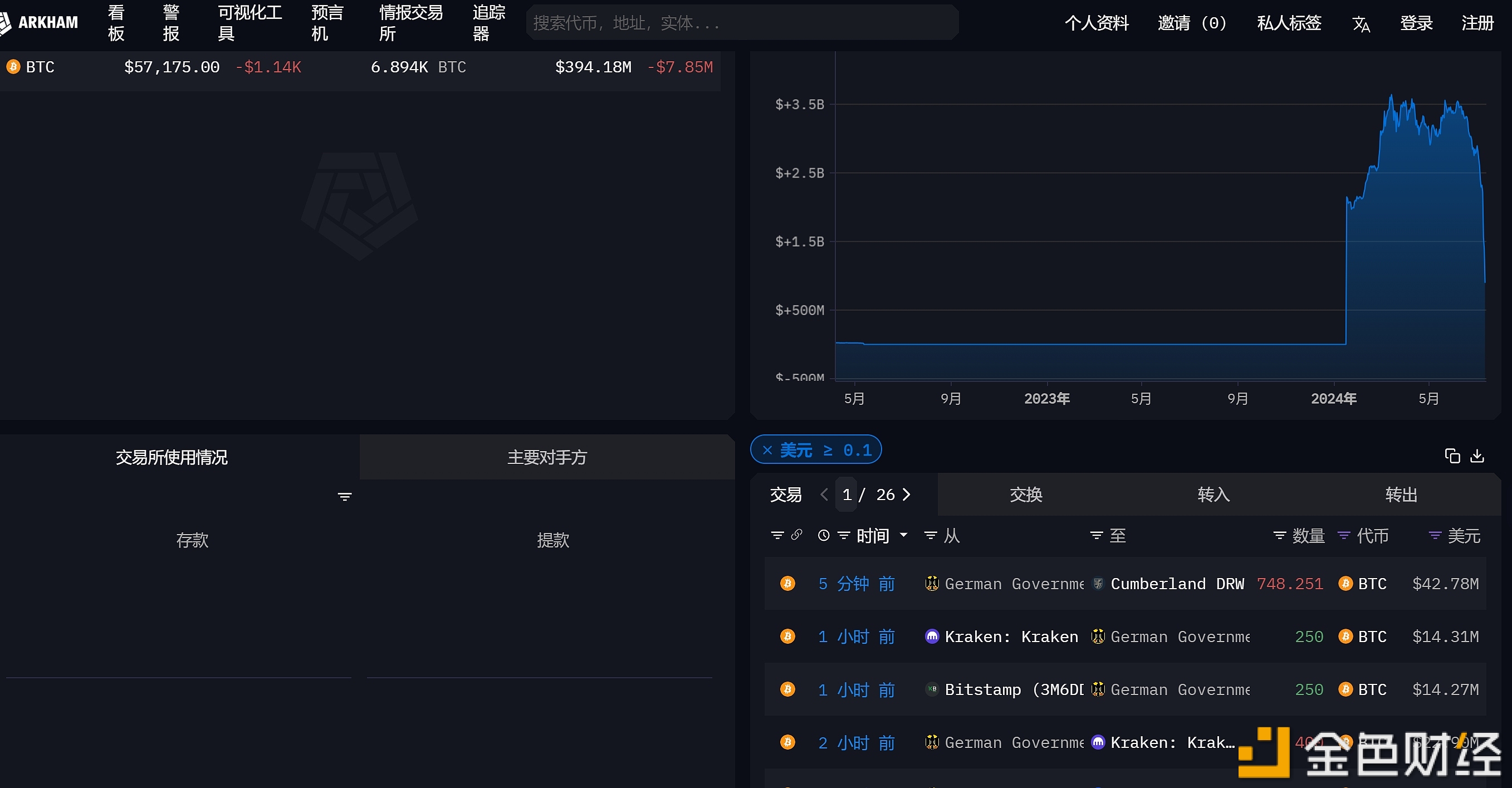
Task: Select the 交易 tab
Action: pyautogui.click(x=785, y=495)
